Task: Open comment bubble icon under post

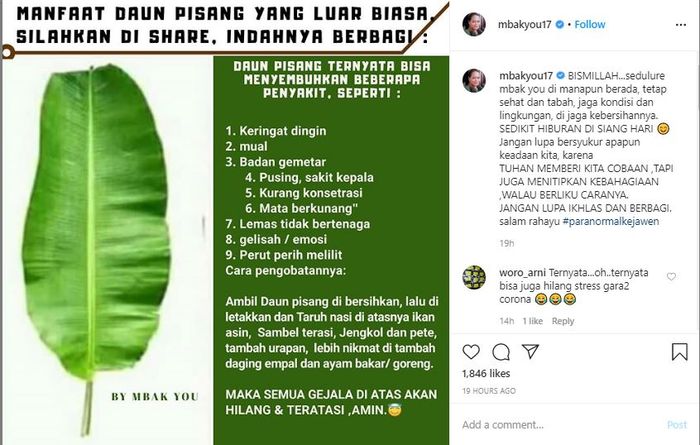Action: point(501,352)
